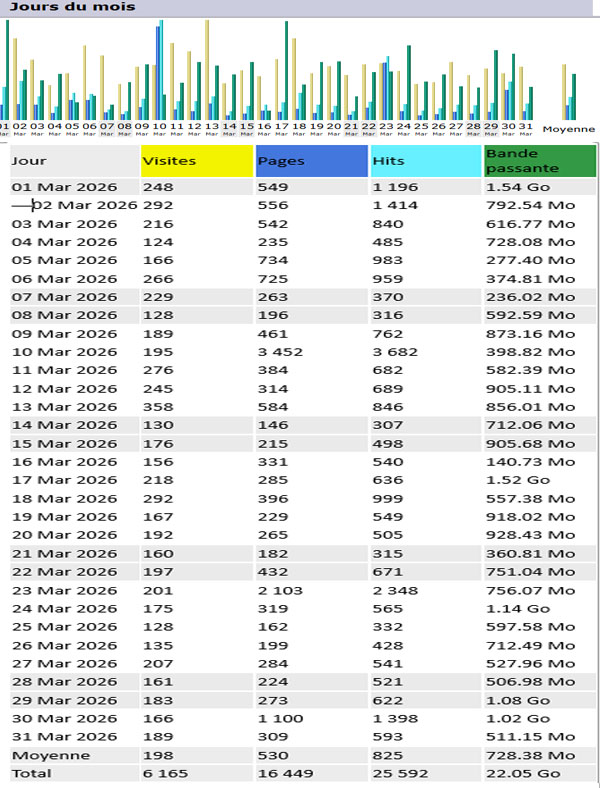
Task: Click the green Bande passante header
Action: (540, 161)
